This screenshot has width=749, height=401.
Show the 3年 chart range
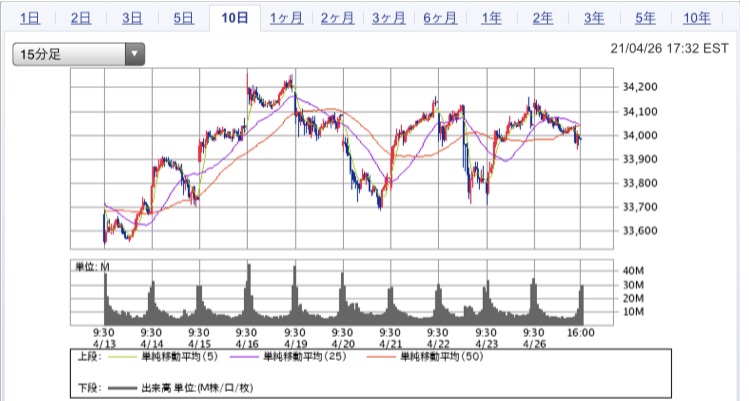(x=594, y=19)
